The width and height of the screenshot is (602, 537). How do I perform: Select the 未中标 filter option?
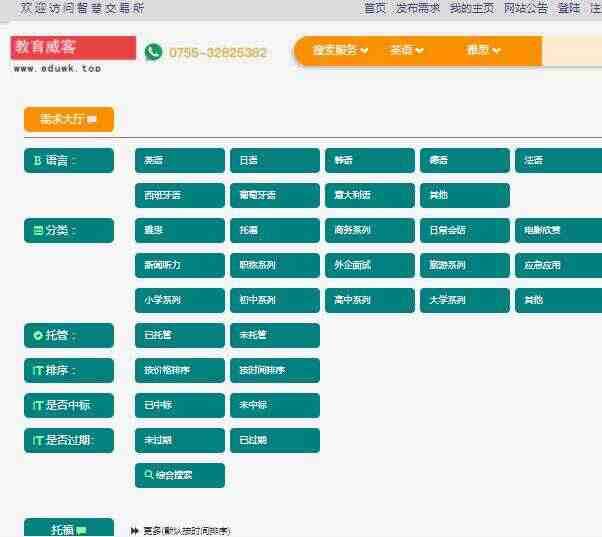click(x=275, y=405)
